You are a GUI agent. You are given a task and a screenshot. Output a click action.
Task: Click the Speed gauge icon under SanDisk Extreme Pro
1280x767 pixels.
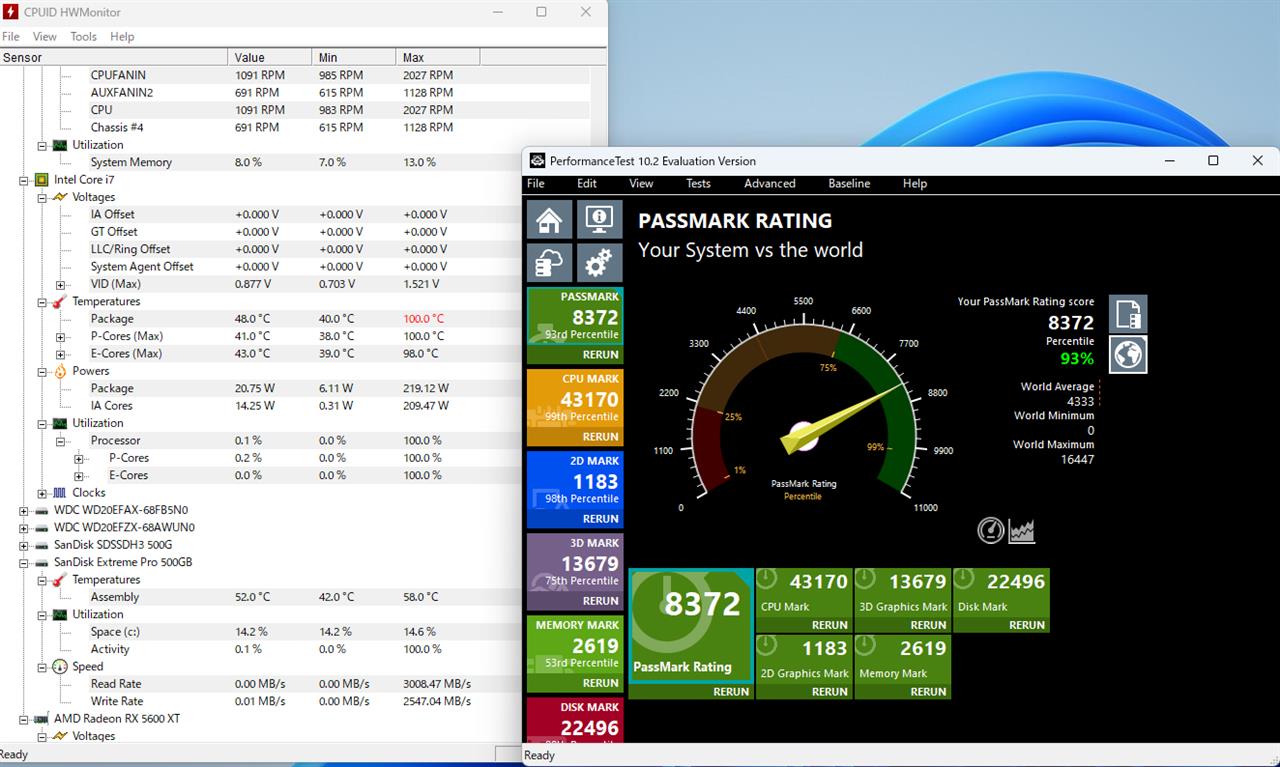pyautogui.click(x=59, y=667)
